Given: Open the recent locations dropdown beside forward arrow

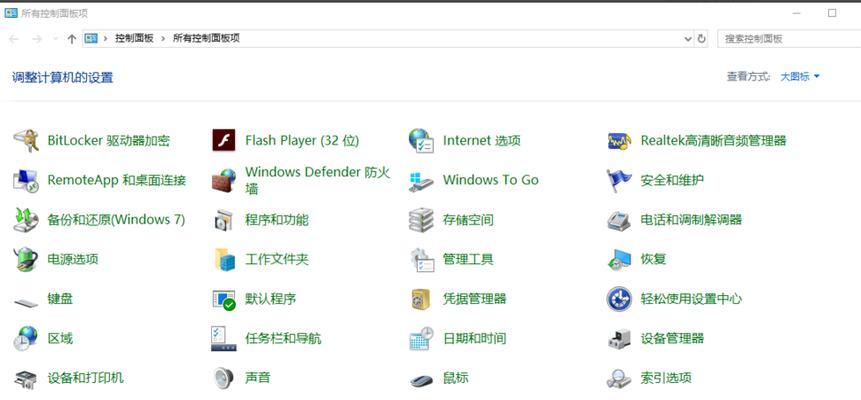Looking at the screenshot, I should coord(55,39).
